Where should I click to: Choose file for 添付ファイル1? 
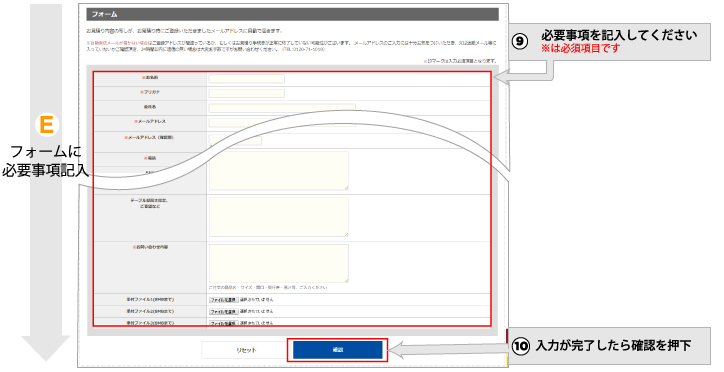click(x=223, y=300)
